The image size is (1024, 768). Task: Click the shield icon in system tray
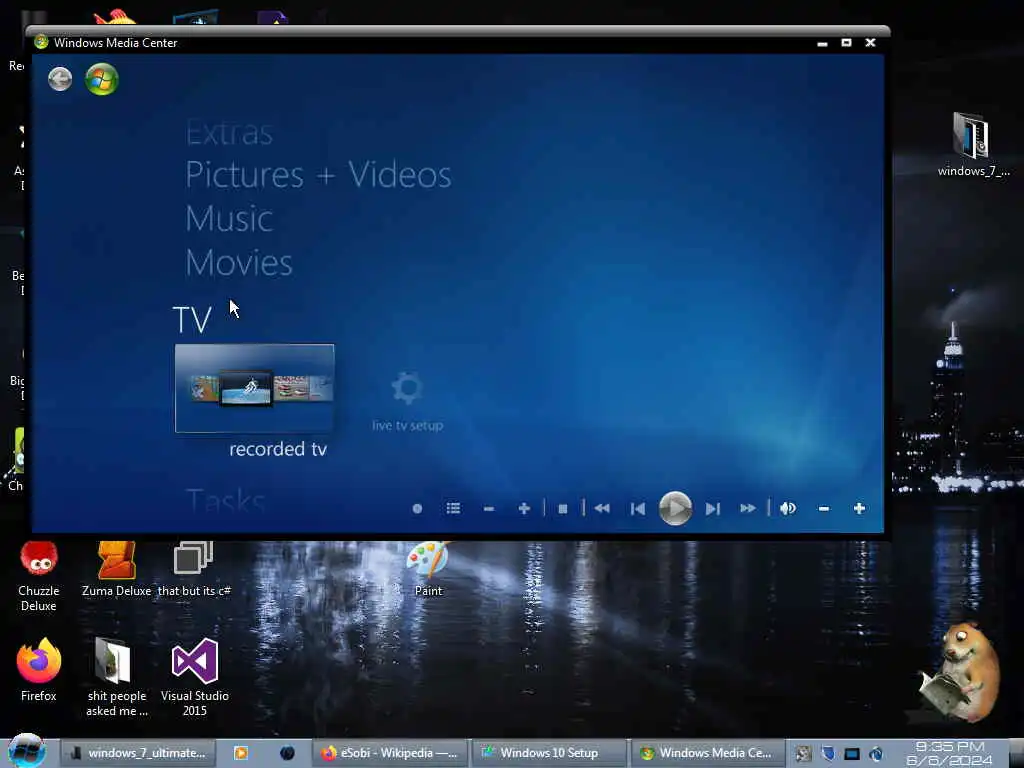point(827,754)
